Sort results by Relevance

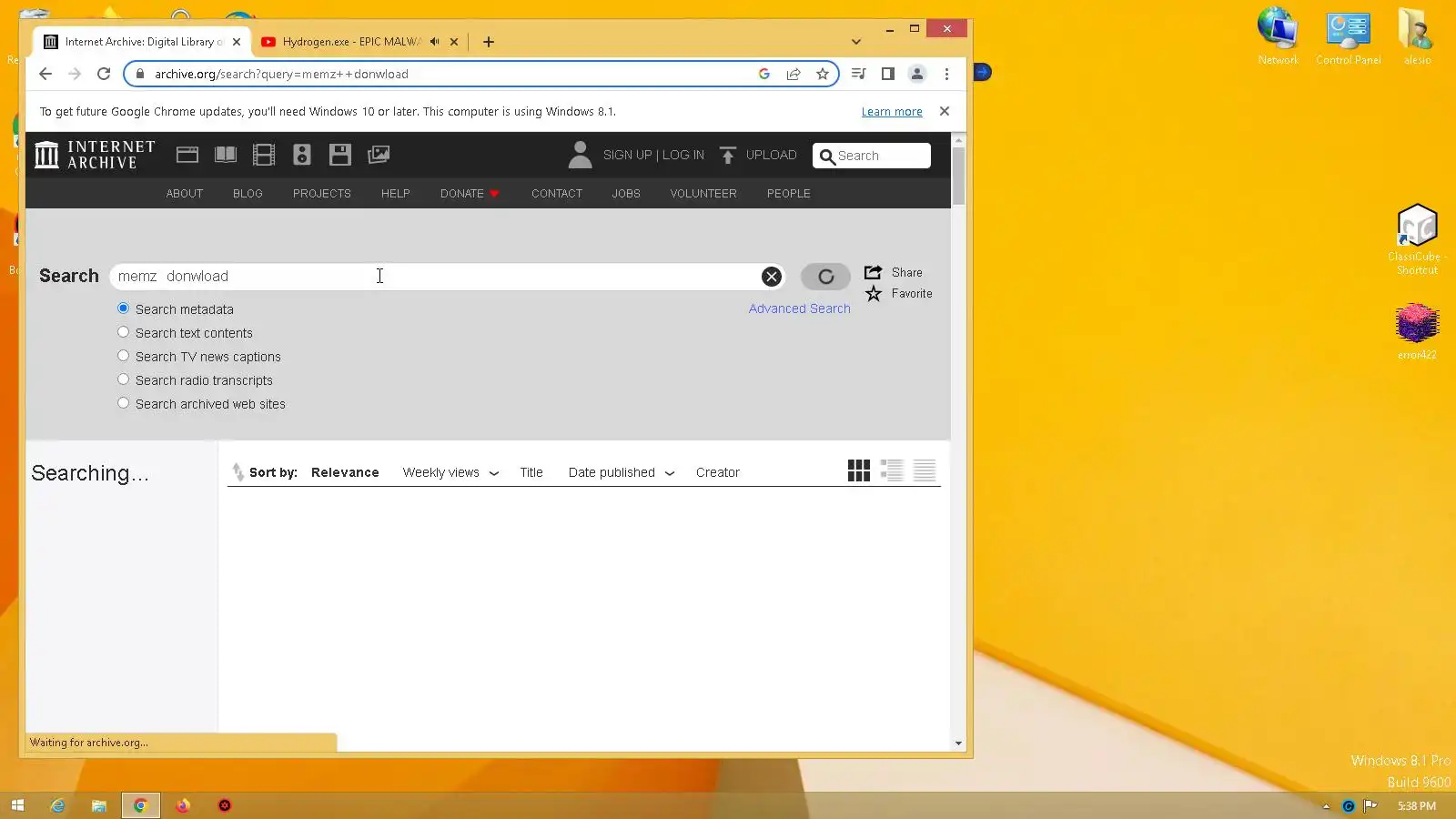[345, 473]
